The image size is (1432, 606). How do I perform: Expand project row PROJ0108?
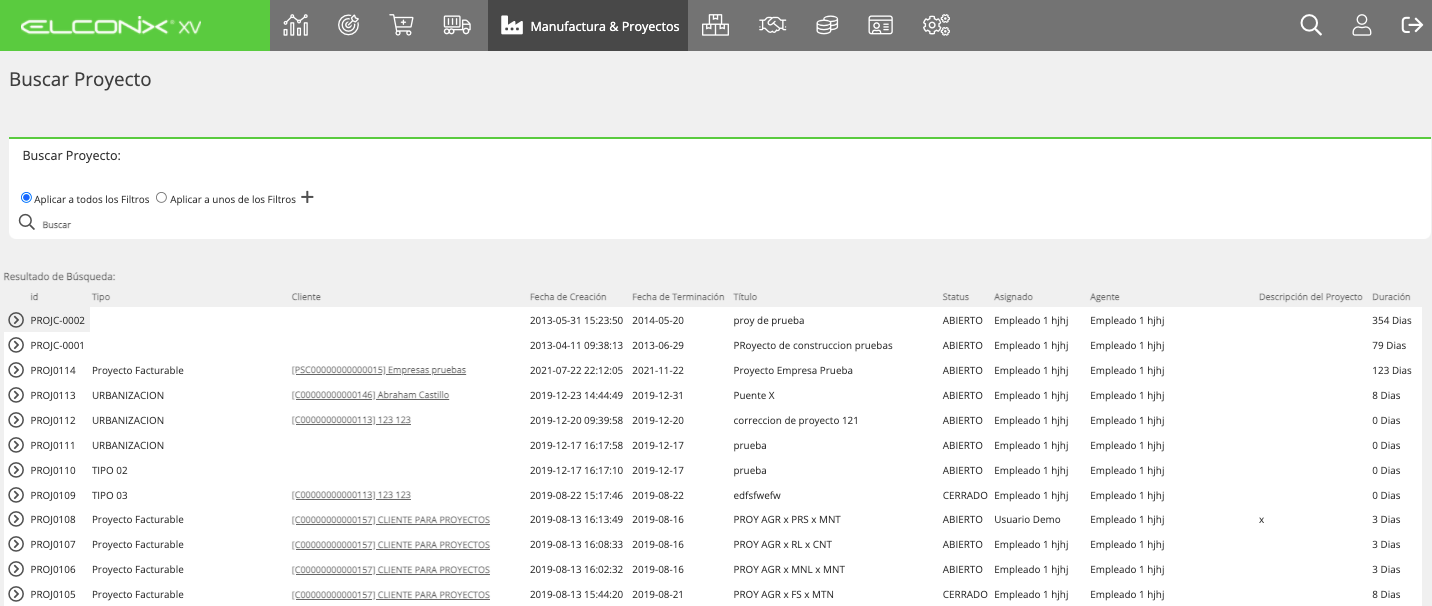16,519
